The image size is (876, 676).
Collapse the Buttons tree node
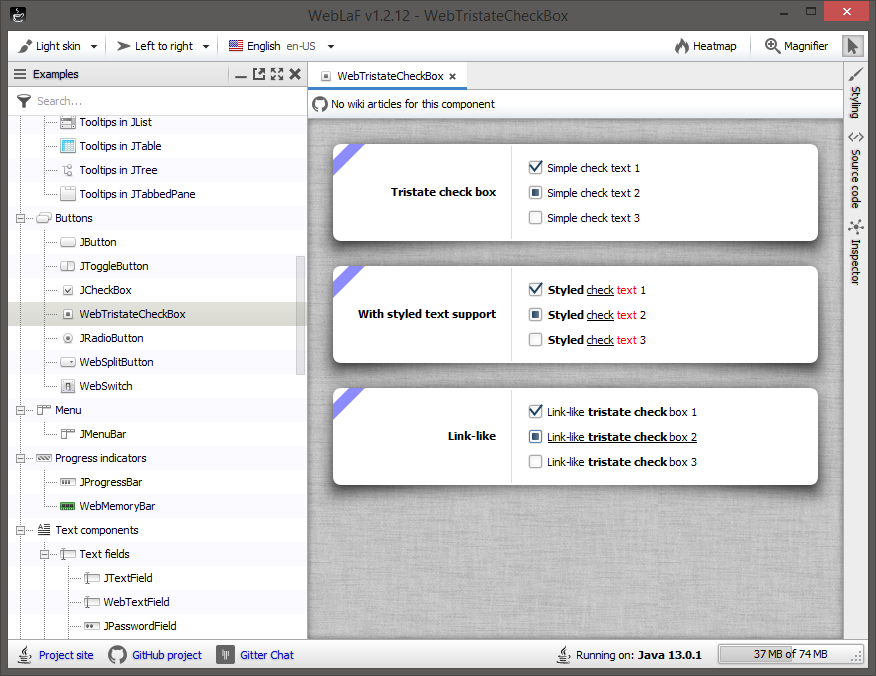(20, 218)
